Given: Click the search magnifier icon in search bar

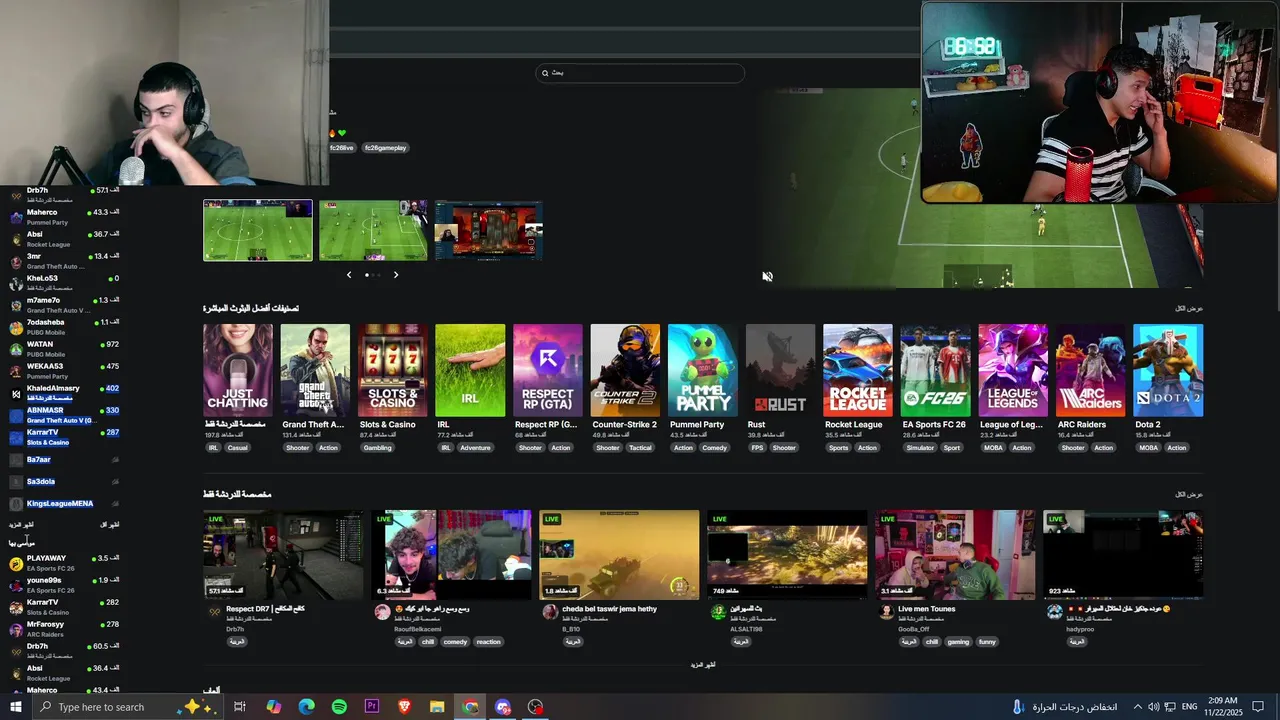Looking at the screenshot, I should coord(545,73).
